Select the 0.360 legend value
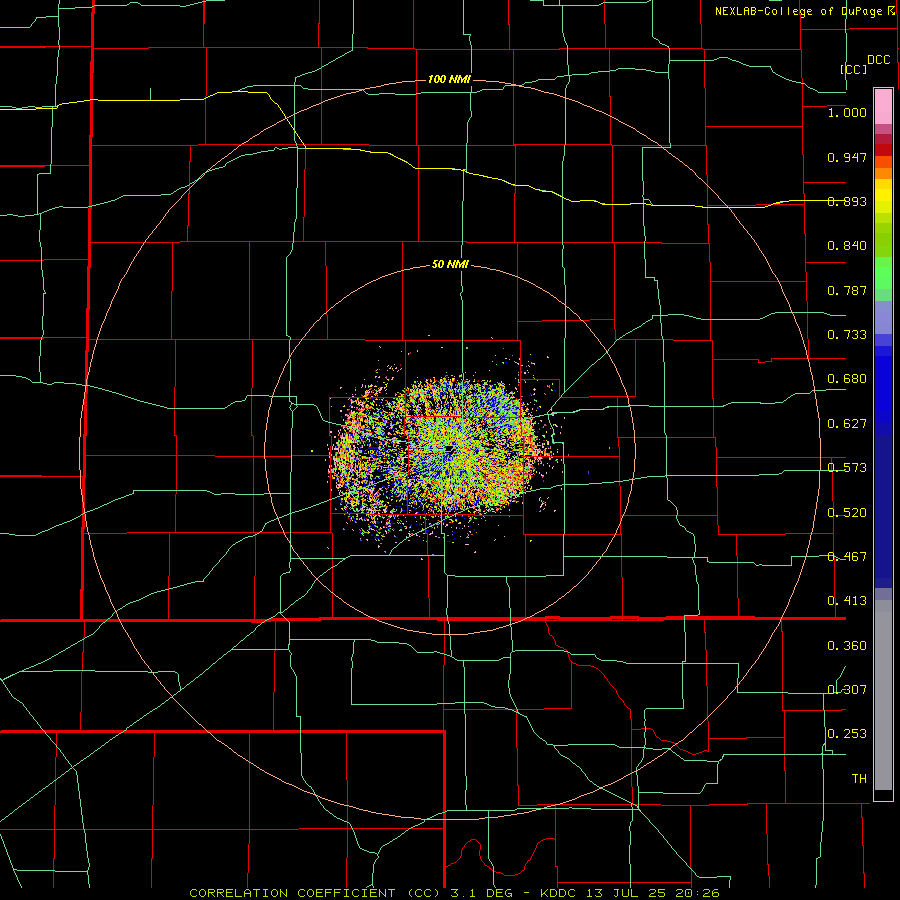Screen dimensions: 900x900 click(847, 646)
